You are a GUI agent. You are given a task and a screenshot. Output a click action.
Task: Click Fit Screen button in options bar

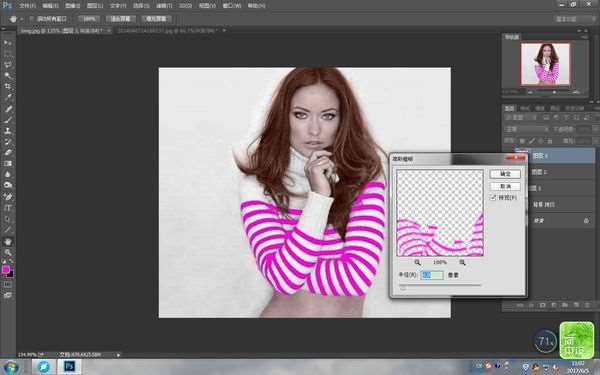(x=121, y=19)
